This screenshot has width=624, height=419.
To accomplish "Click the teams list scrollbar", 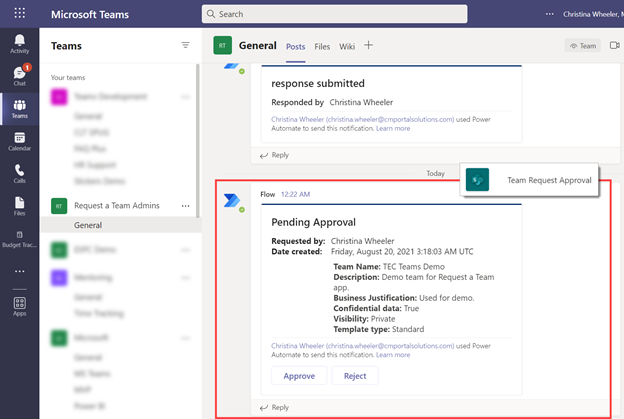I will (198, 140).
